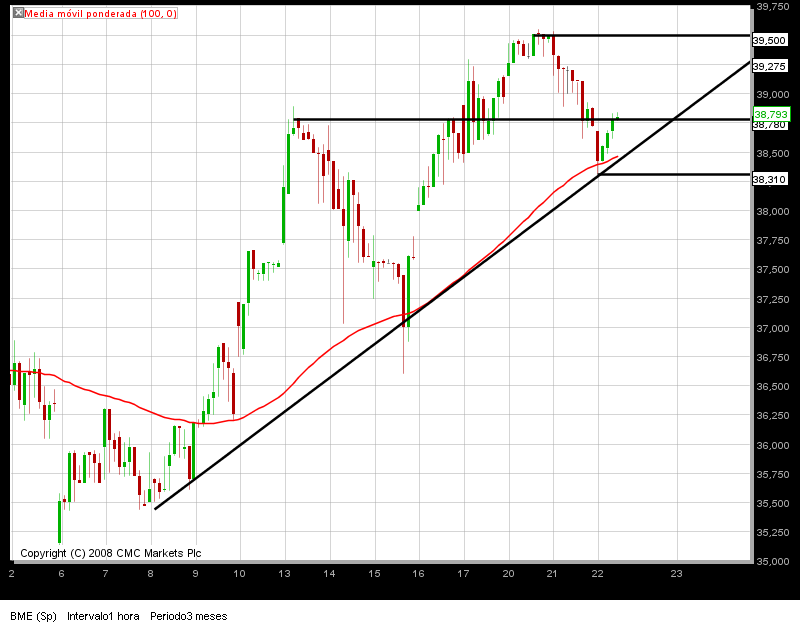The image size is (800, 625).
Task: Click the Copyright 2008 CMC Markets Plc text
Action: (111, 553)
